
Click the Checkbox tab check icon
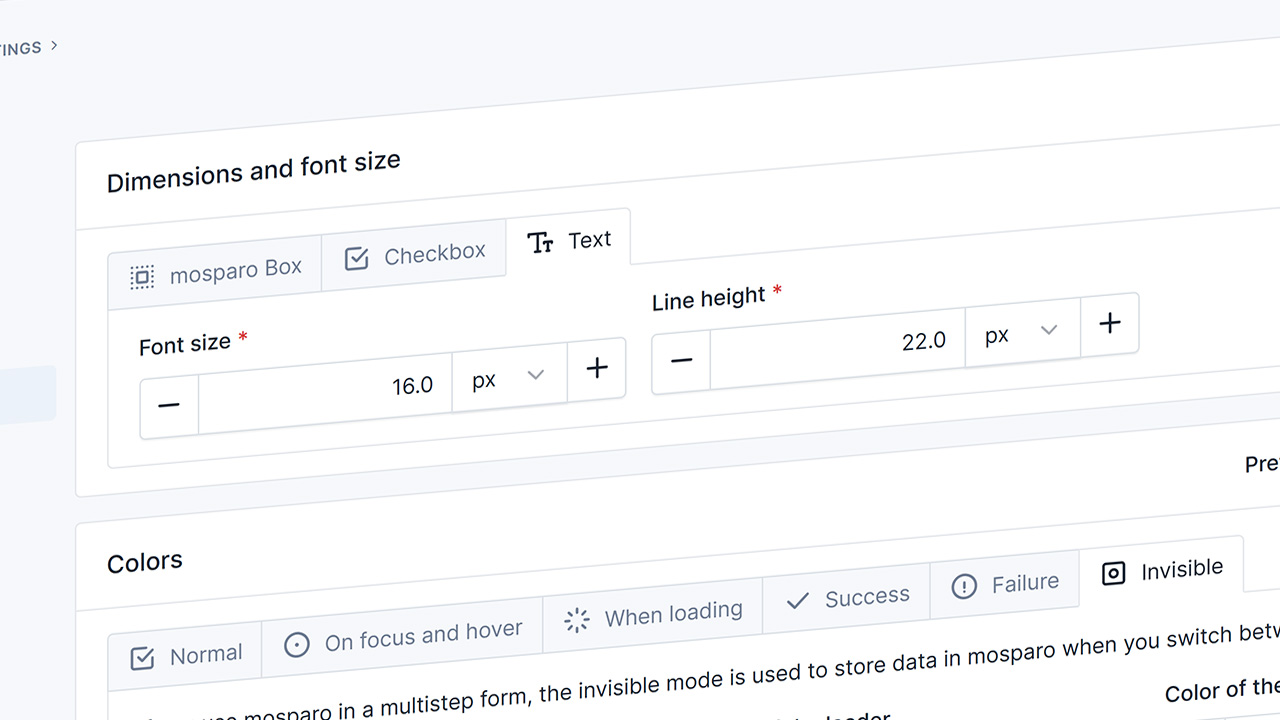357,259
